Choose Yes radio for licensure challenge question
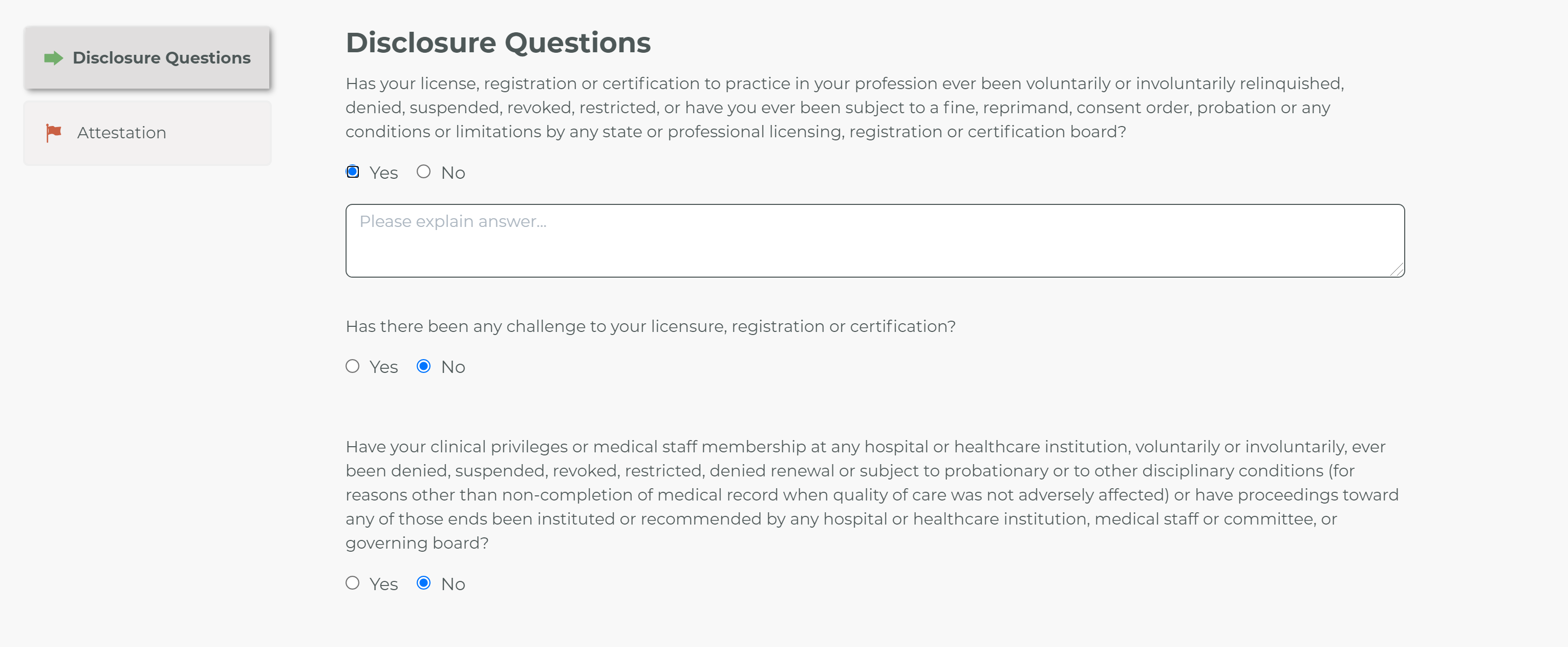1568x647 pixels. 352,366
